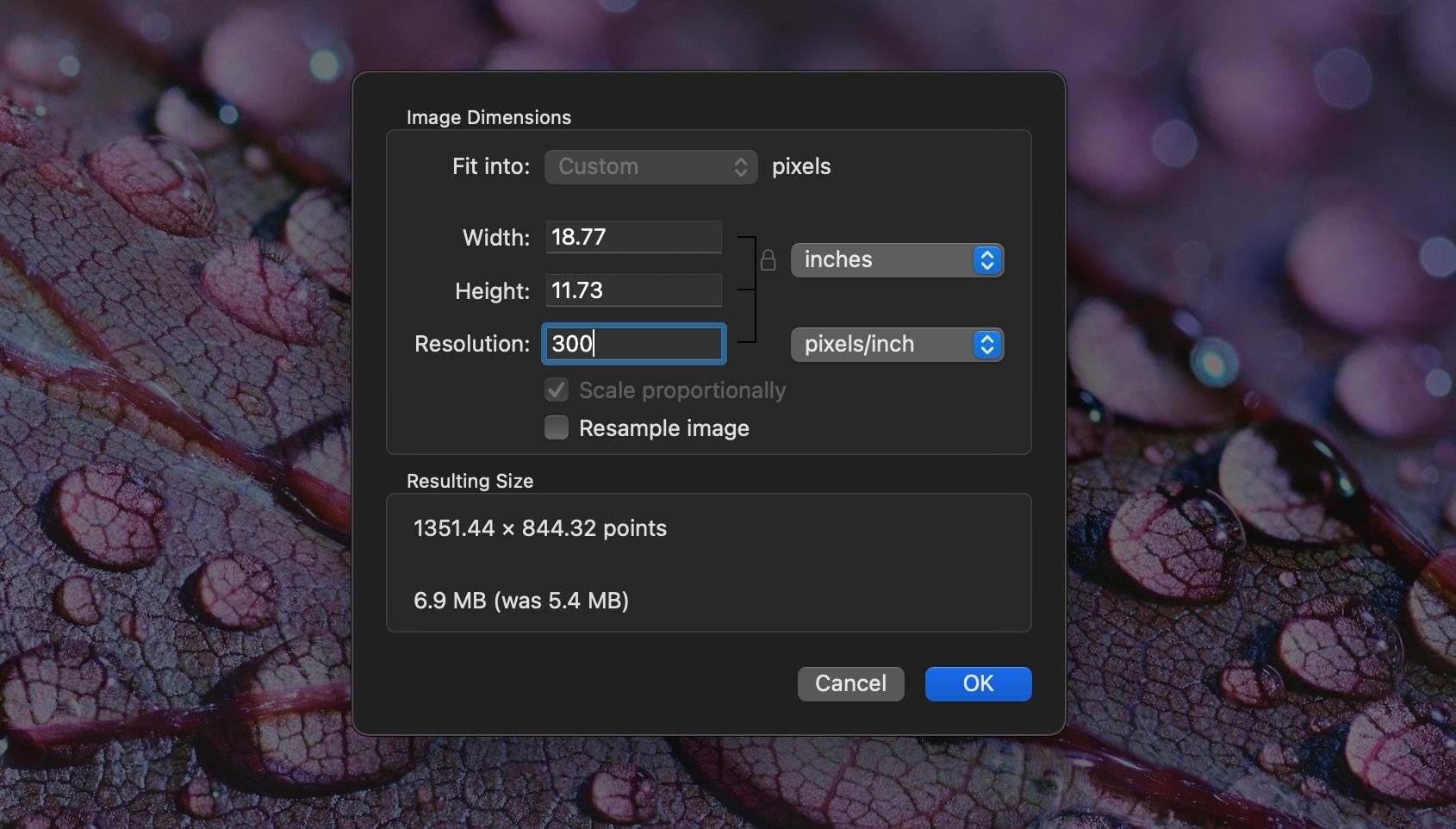The image size is (1456, 829).
Task: Toggle the Scale proportionally checkbox
Action: click(x=557, y=390)
